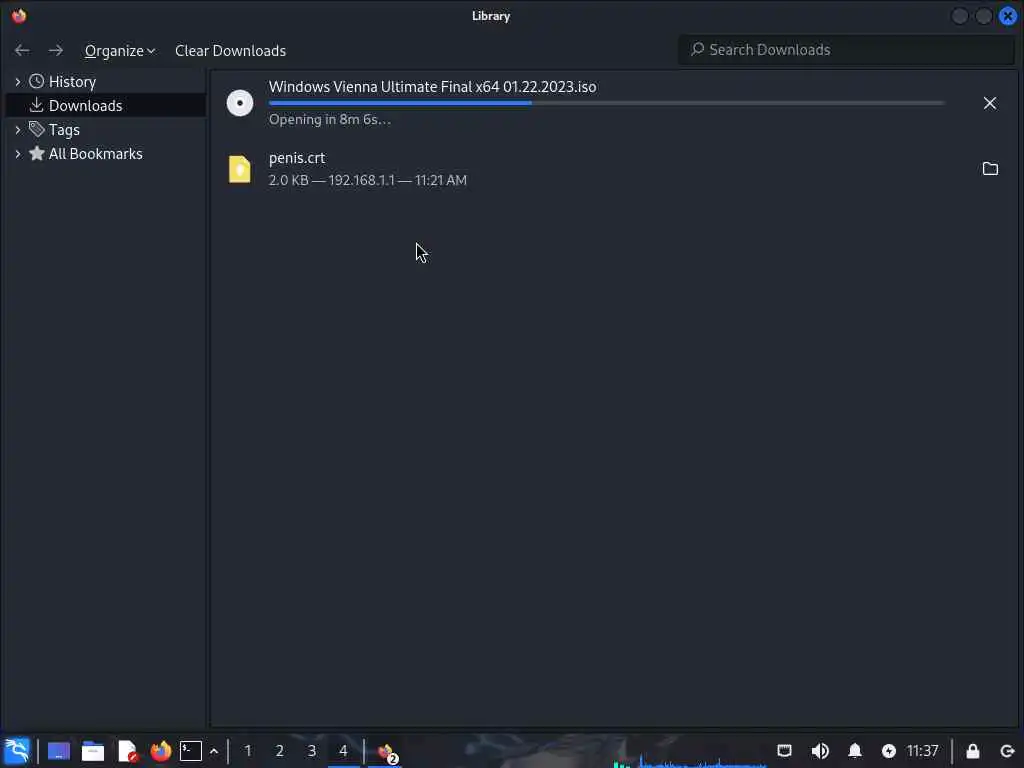Switch to workspace 4

(x=344, y=751)
